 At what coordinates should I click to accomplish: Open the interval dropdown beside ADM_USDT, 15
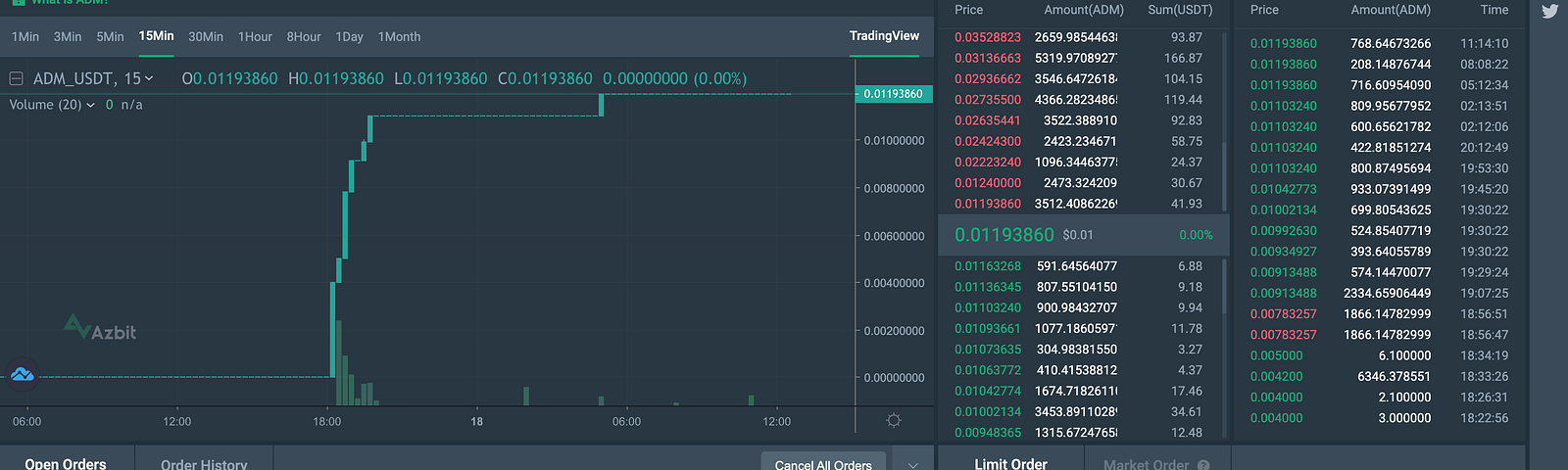[x=149, y=78]
